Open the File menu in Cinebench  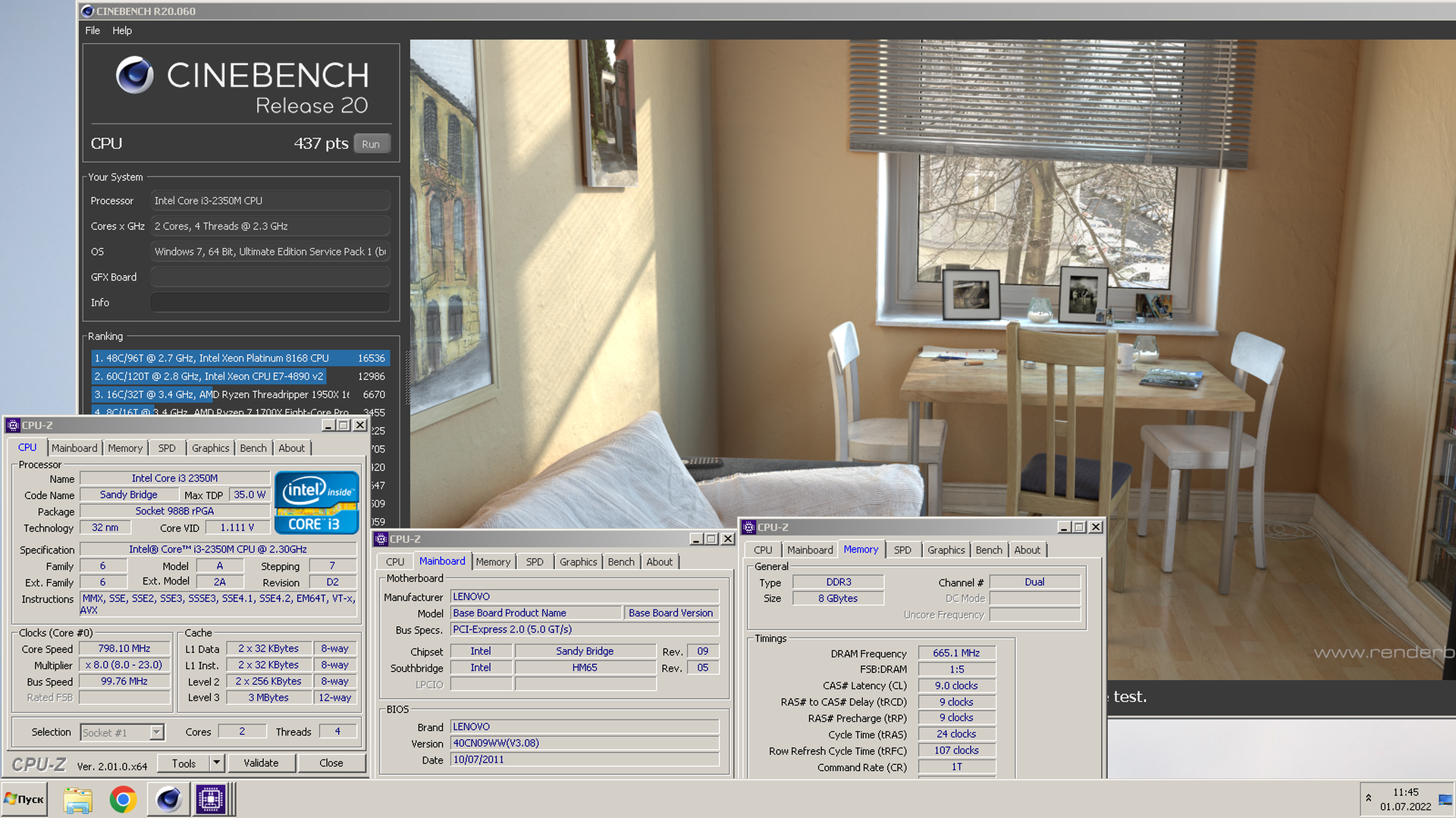click(x=93, y=30)
